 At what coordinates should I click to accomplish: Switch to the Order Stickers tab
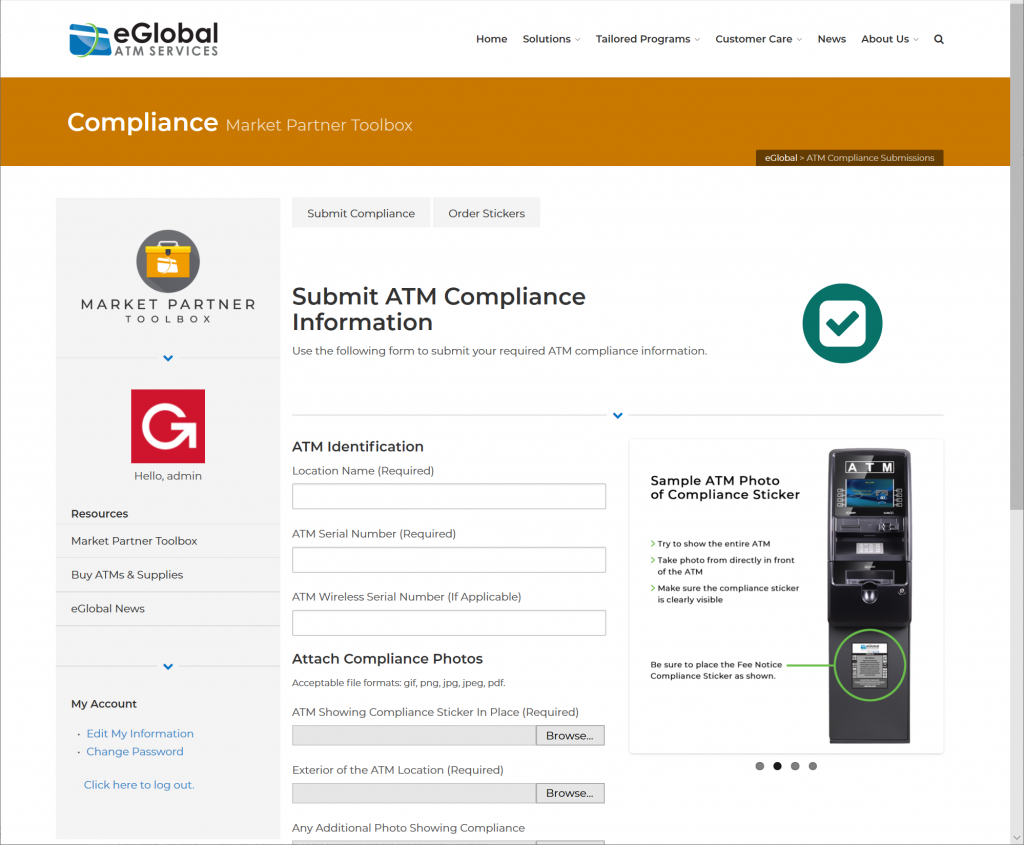486,213
